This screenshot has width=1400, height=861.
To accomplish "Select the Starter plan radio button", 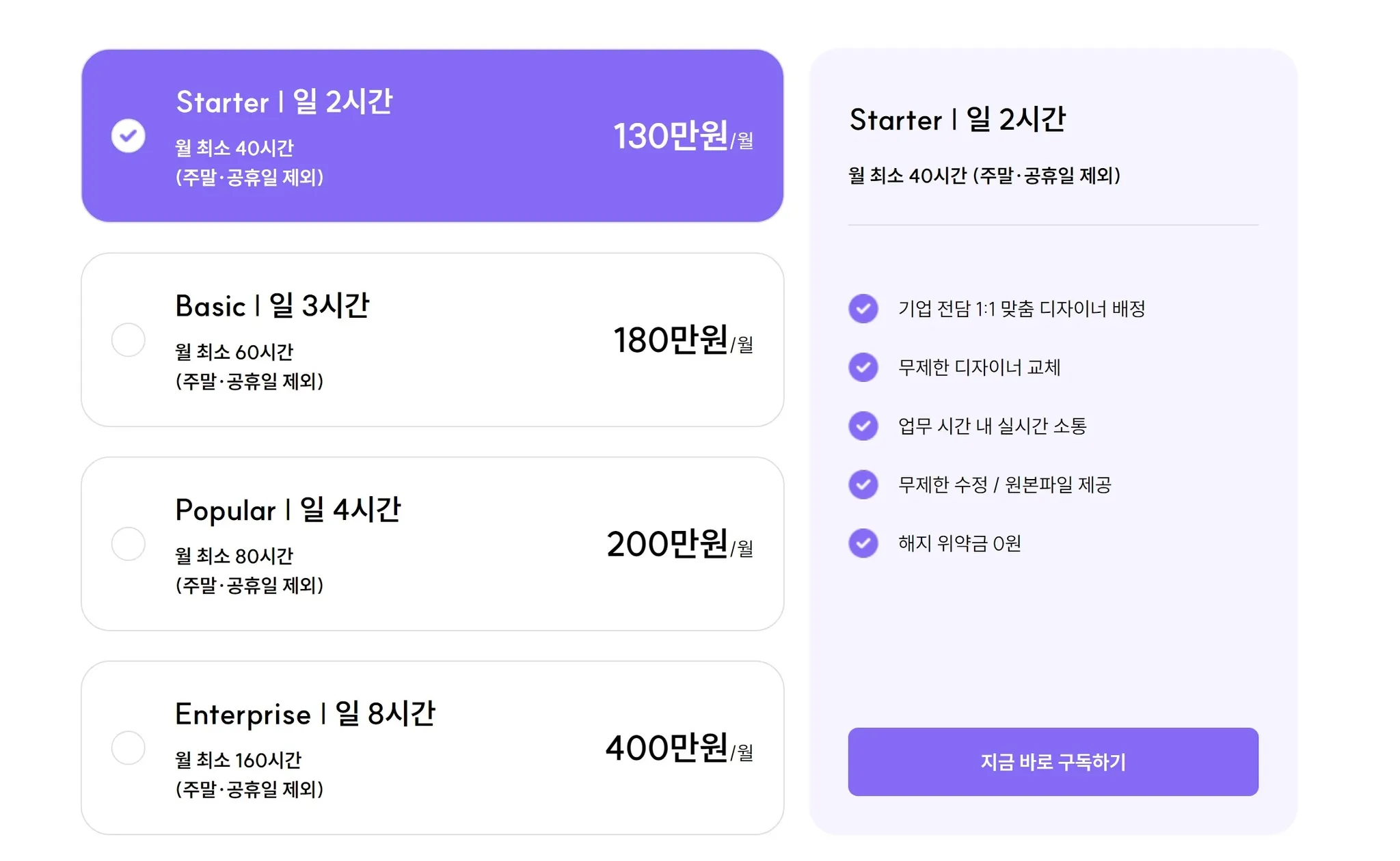I will pyautogui.click(x=129, y=135).
